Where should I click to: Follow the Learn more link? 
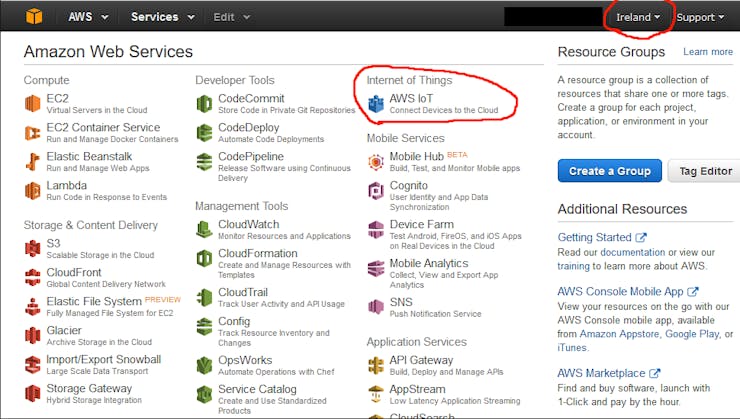point(708,51)
